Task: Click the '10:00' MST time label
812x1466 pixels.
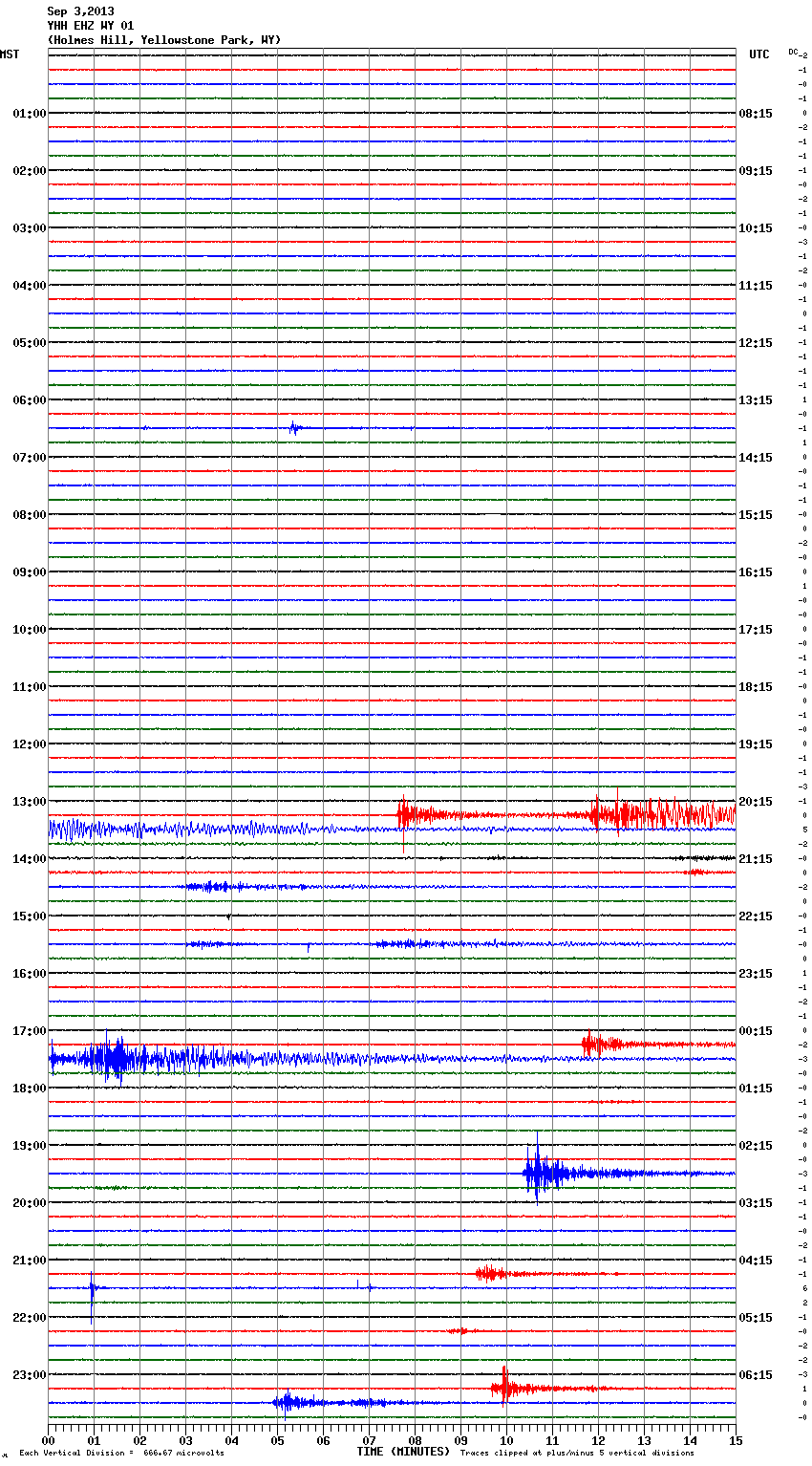Action: (x=30, y=630)
